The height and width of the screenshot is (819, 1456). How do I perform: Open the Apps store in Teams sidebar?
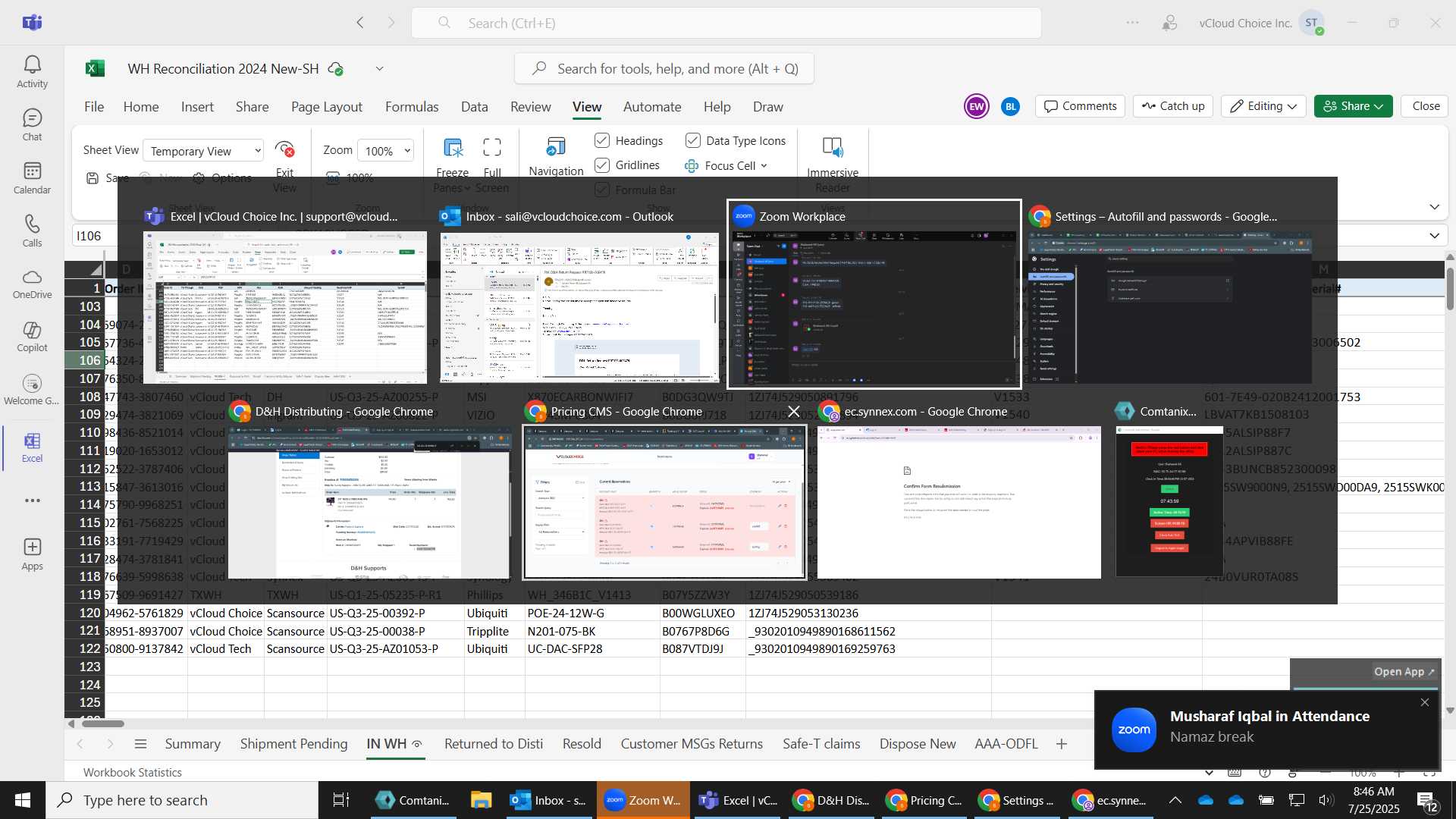[x=32, y=554]
